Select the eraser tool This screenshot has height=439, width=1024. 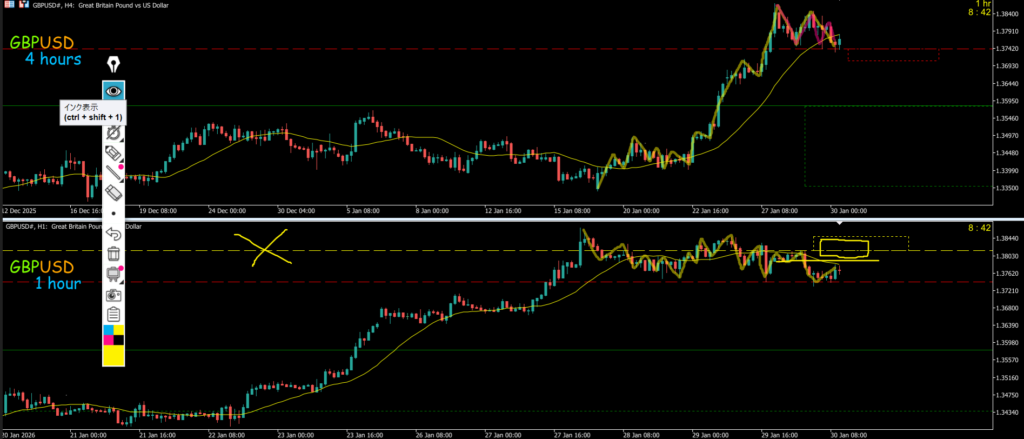pyautogui.click(x=114, y=192)
